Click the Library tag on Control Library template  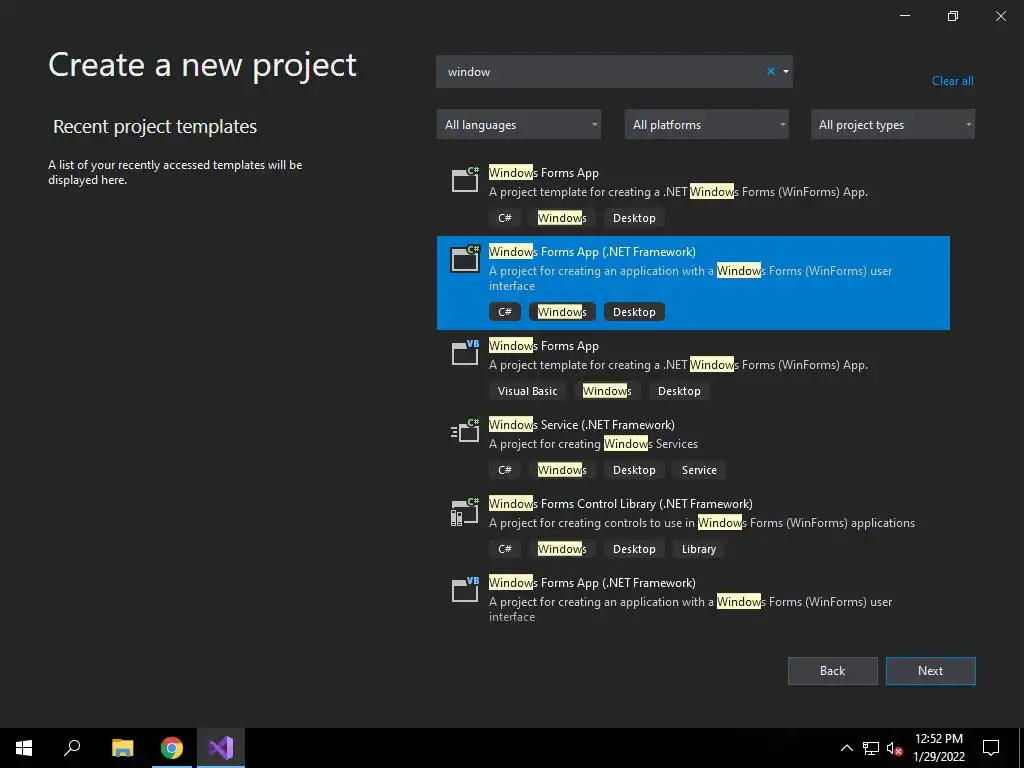coord(699,549)
